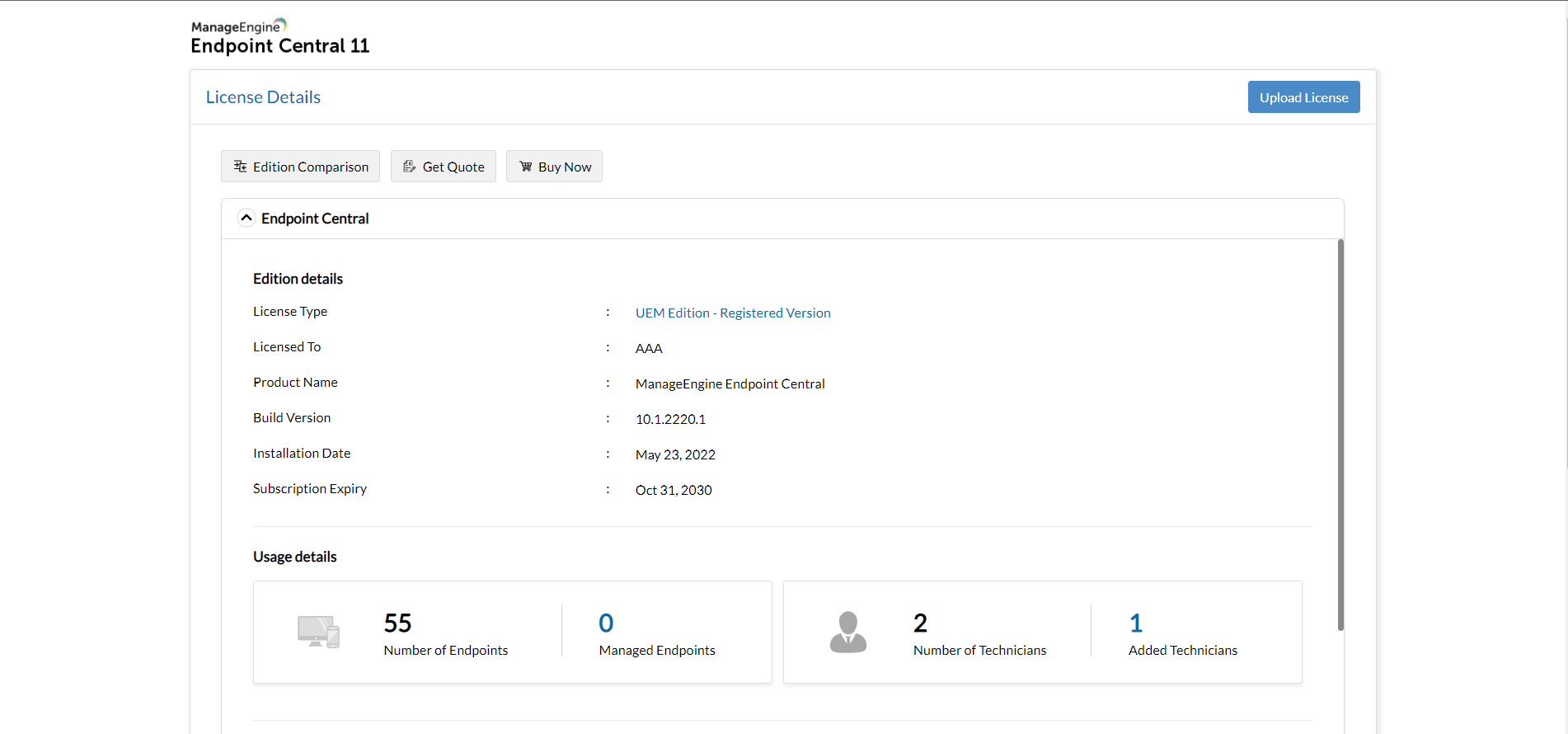Viewport: 1568px width, 734px height.
Task: Collapse the Endpoint Central section chevron
Action: point(246,219)
